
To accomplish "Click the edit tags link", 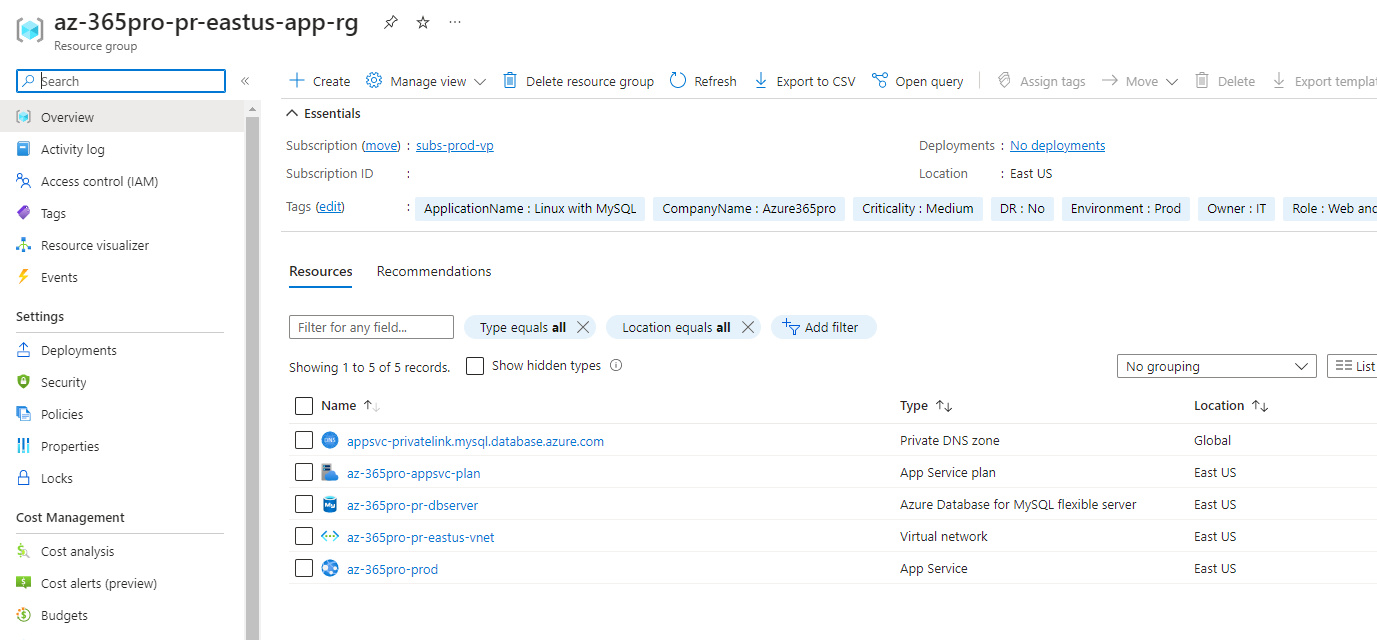I will (330, 207).
